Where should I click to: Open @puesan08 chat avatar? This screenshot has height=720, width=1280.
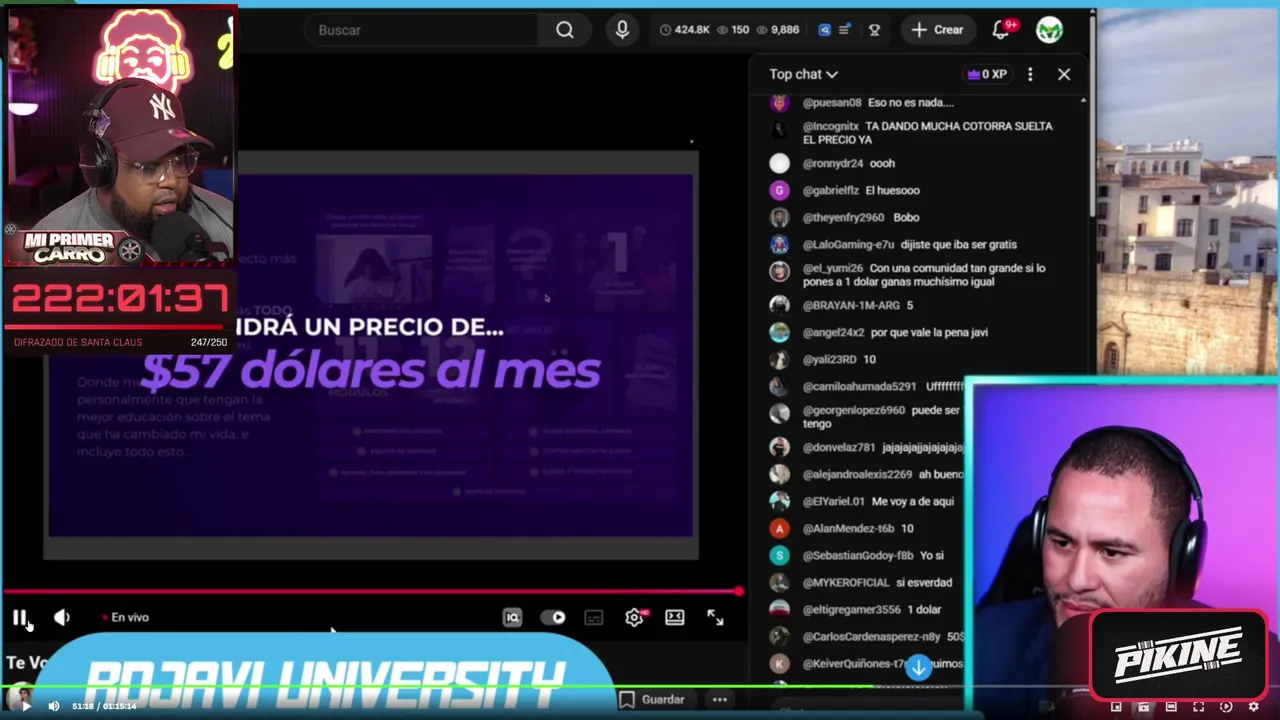pyautogui.click(x=779, y=102)
